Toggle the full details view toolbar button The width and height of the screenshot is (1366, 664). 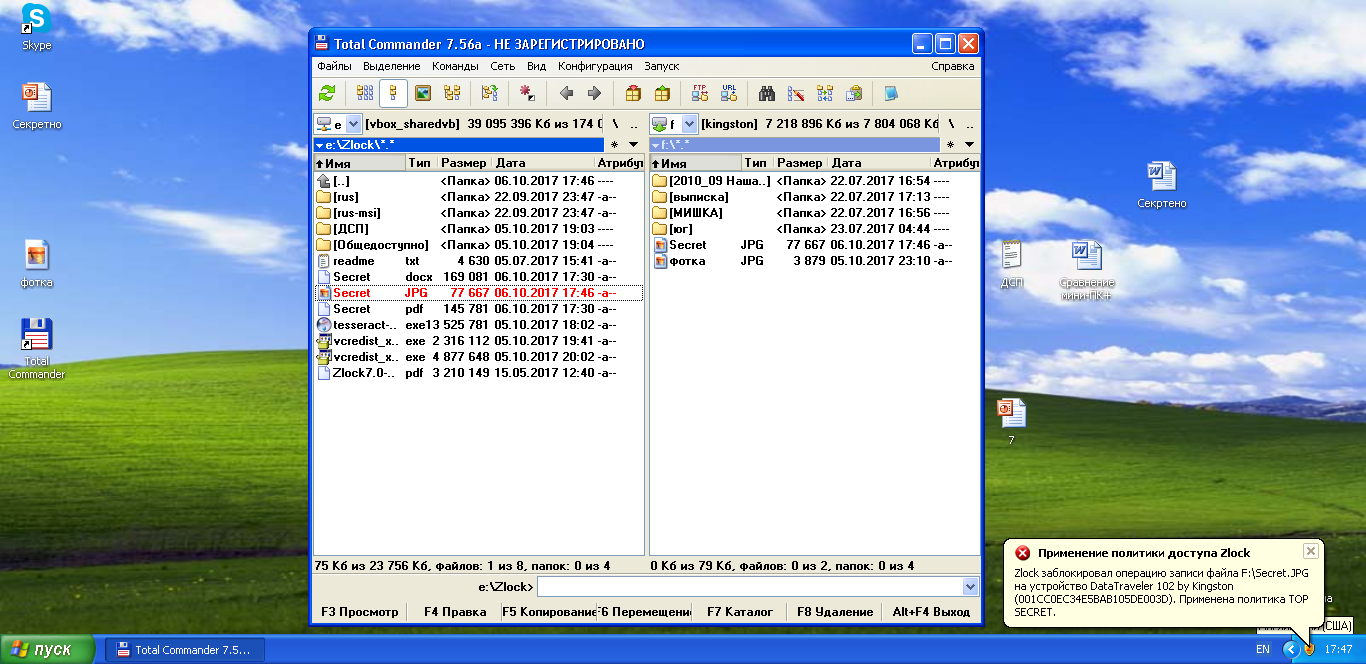(x=393, y=93)
